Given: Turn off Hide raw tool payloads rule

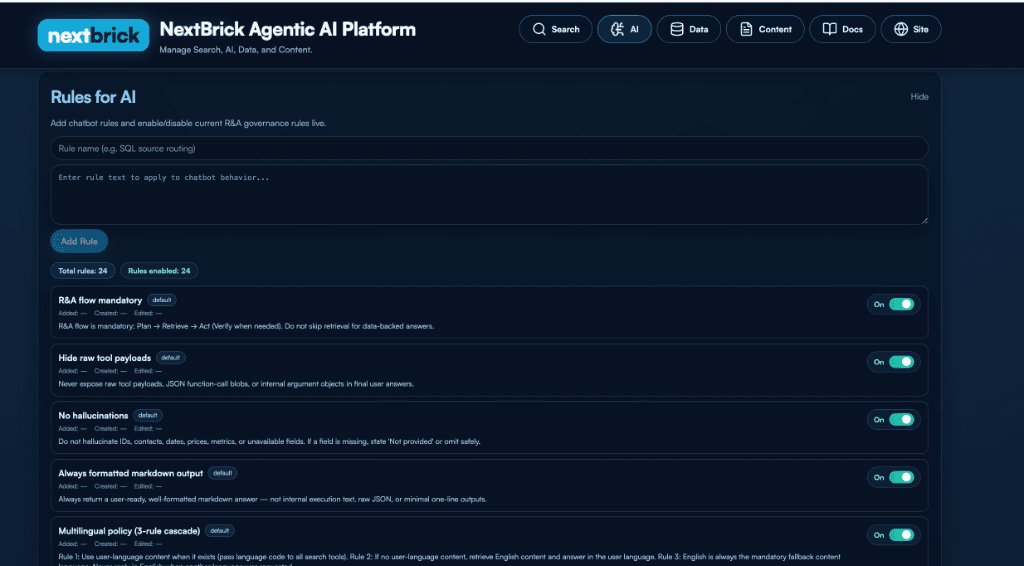Looking at the screenshot, I should point(901,362).
